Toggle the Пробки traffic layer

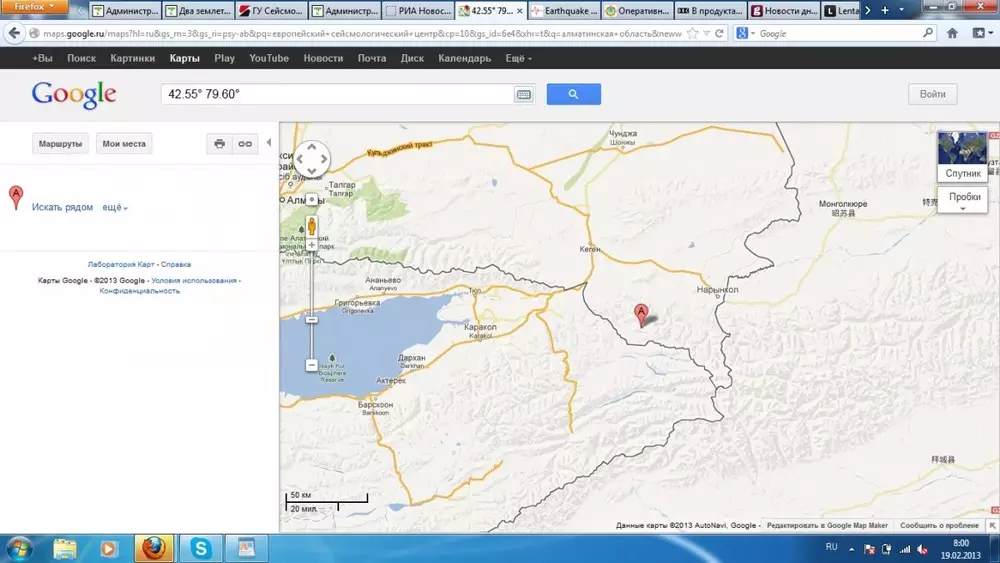[964, 198]
